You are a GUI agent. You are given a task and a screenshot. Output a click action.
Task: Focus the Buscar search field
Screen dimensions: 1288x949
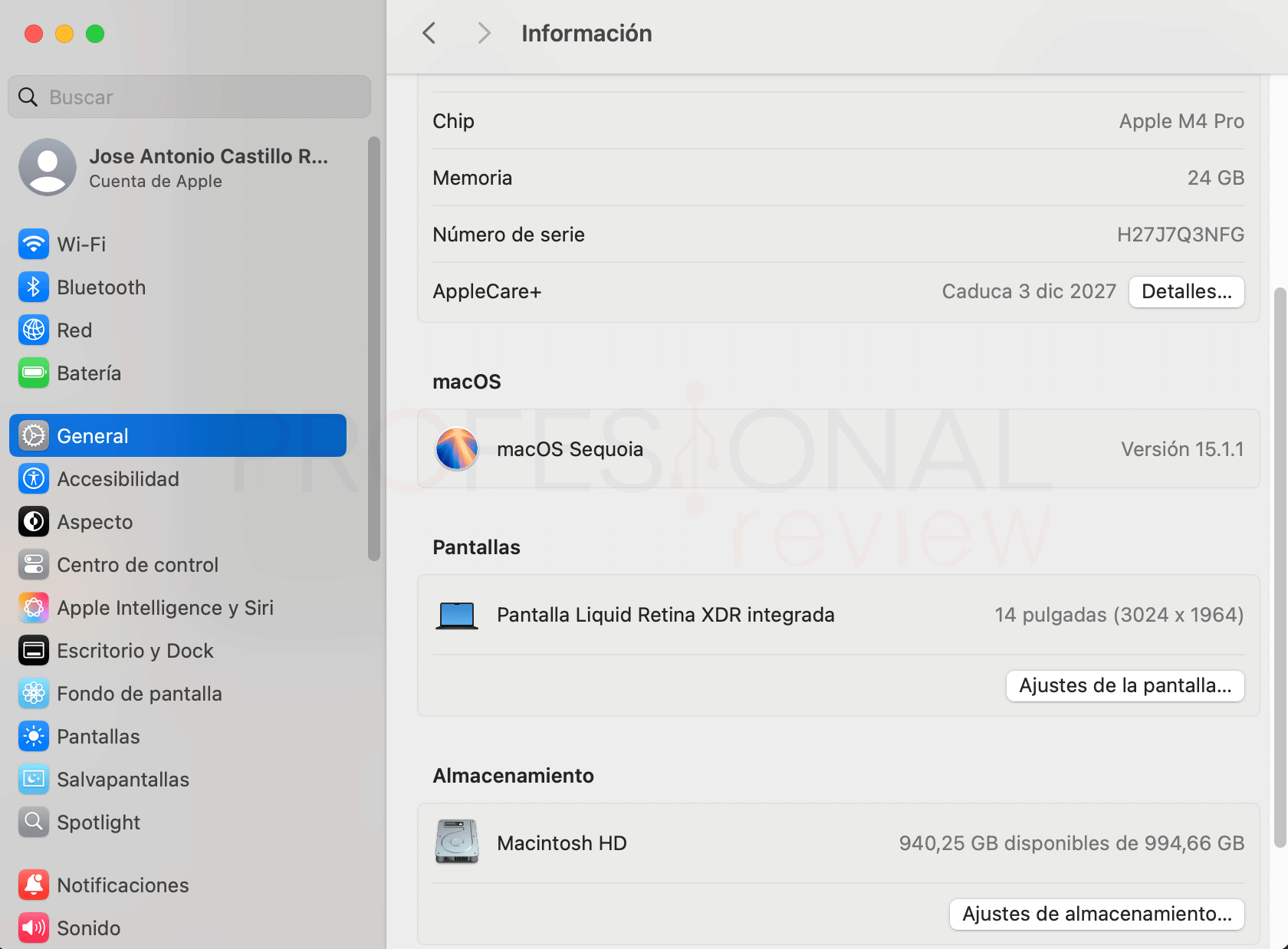pos(189,97)
